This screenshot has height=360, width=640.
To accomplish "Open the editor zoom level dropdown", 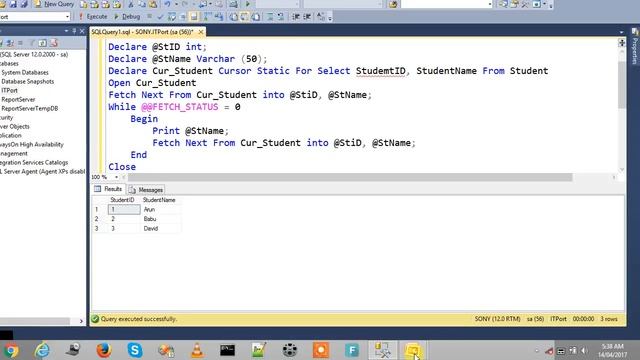I will tap(116, 177).
